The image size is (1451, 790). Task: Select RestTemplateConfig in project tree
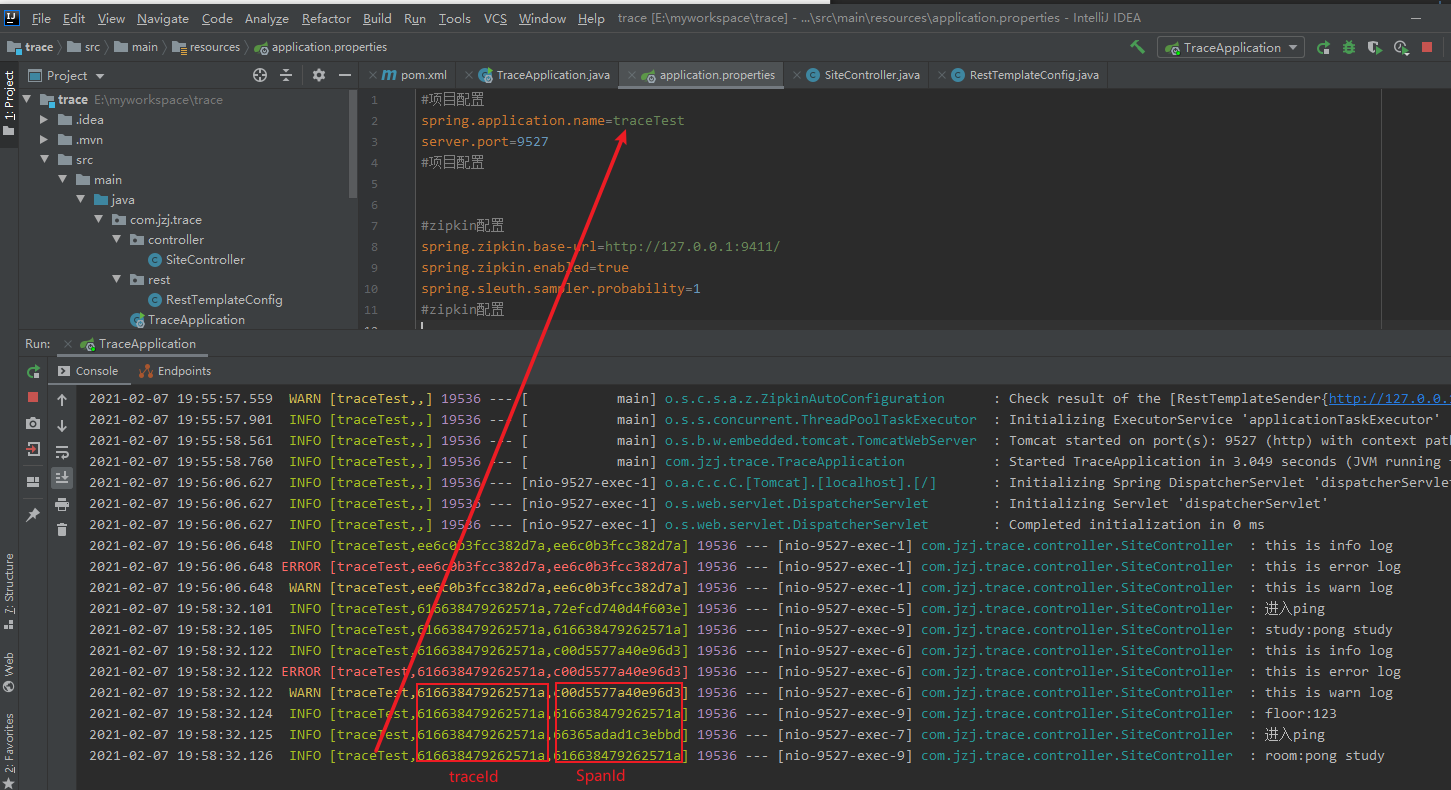point(214,300)
